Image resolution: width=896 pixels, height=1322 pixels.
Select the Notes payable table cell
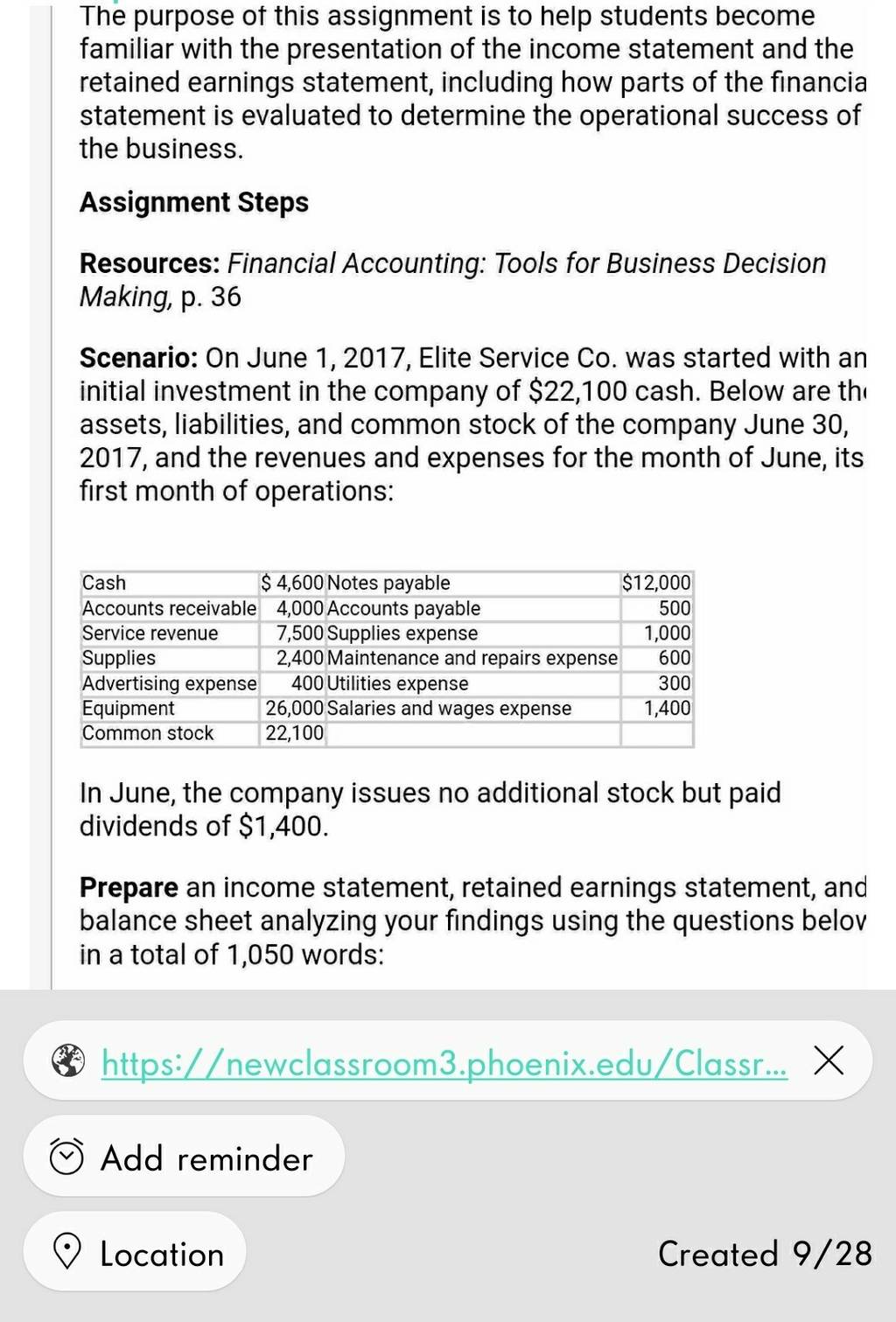(x=472, y=583)
